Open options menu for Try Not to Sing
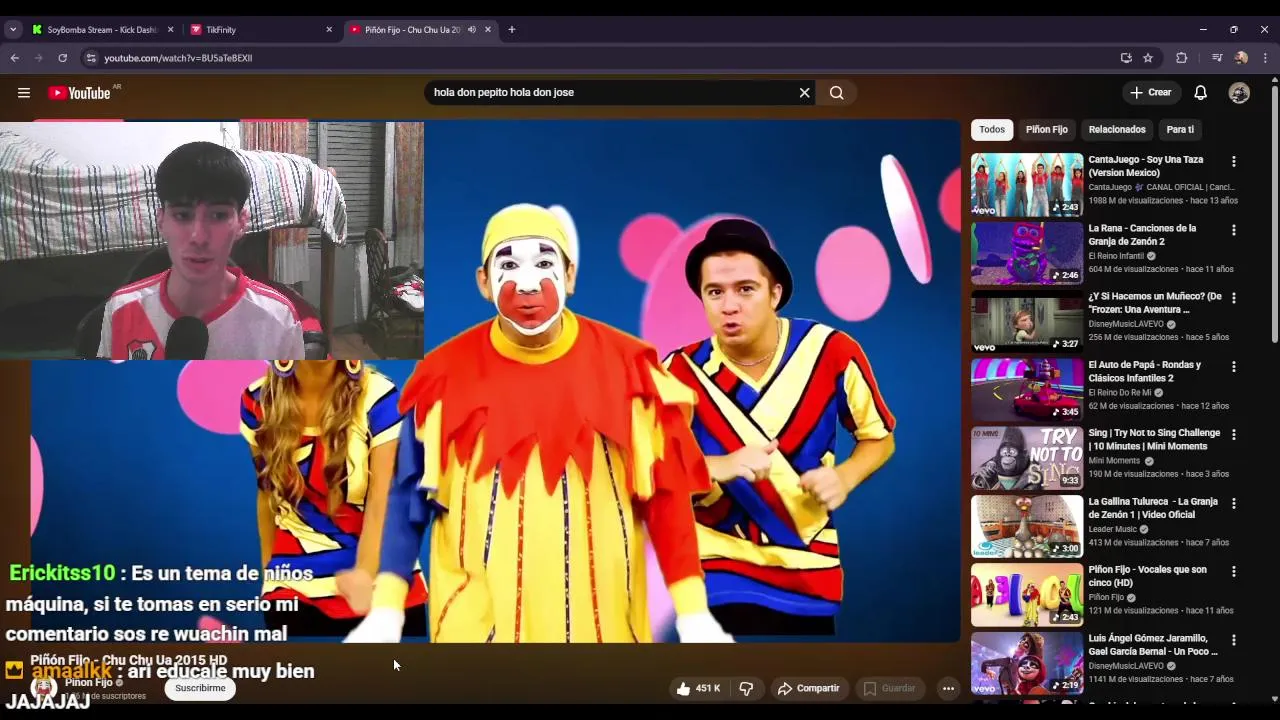 click(1233, 435)
